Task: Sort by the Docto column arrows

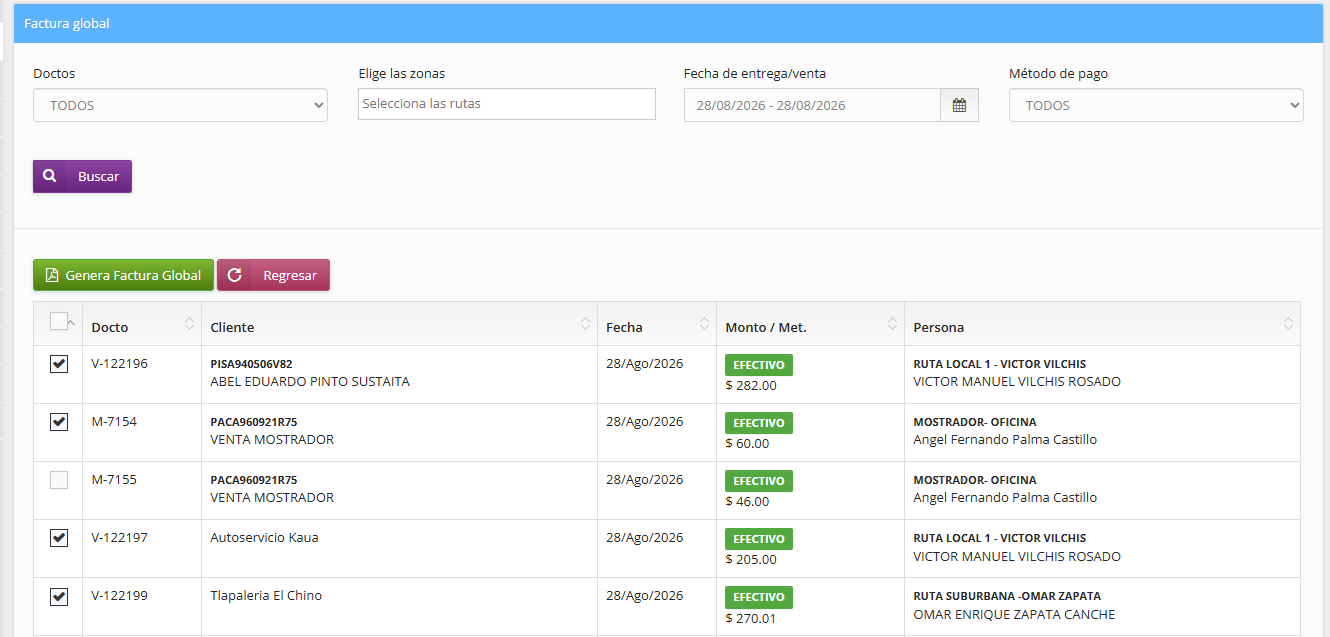Action: [x=189, y=324]
